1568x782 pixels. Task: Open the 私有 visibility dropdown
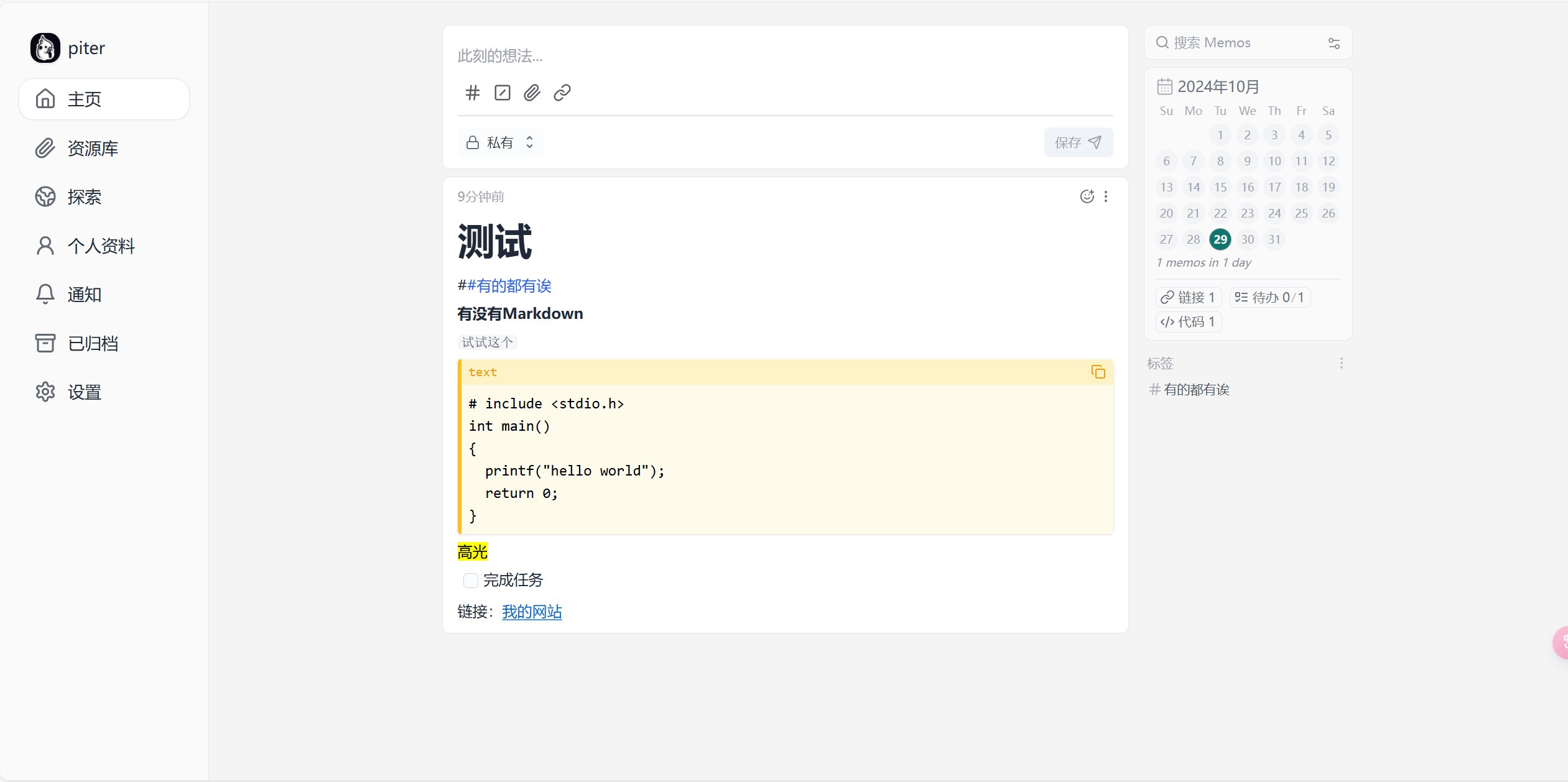pos(500,142)
